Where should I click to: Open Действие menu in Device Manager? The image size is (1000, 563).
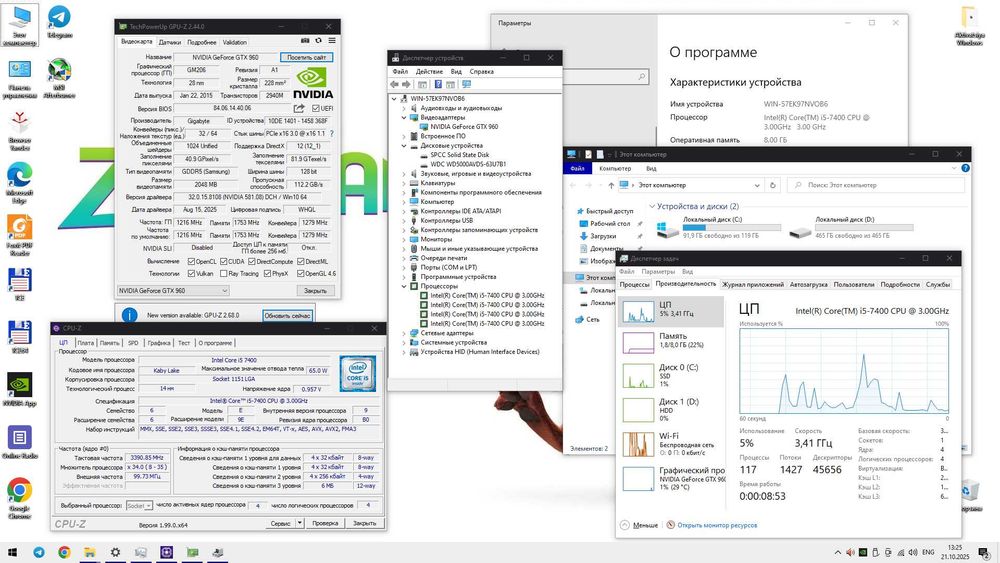(x=429, y=71)
